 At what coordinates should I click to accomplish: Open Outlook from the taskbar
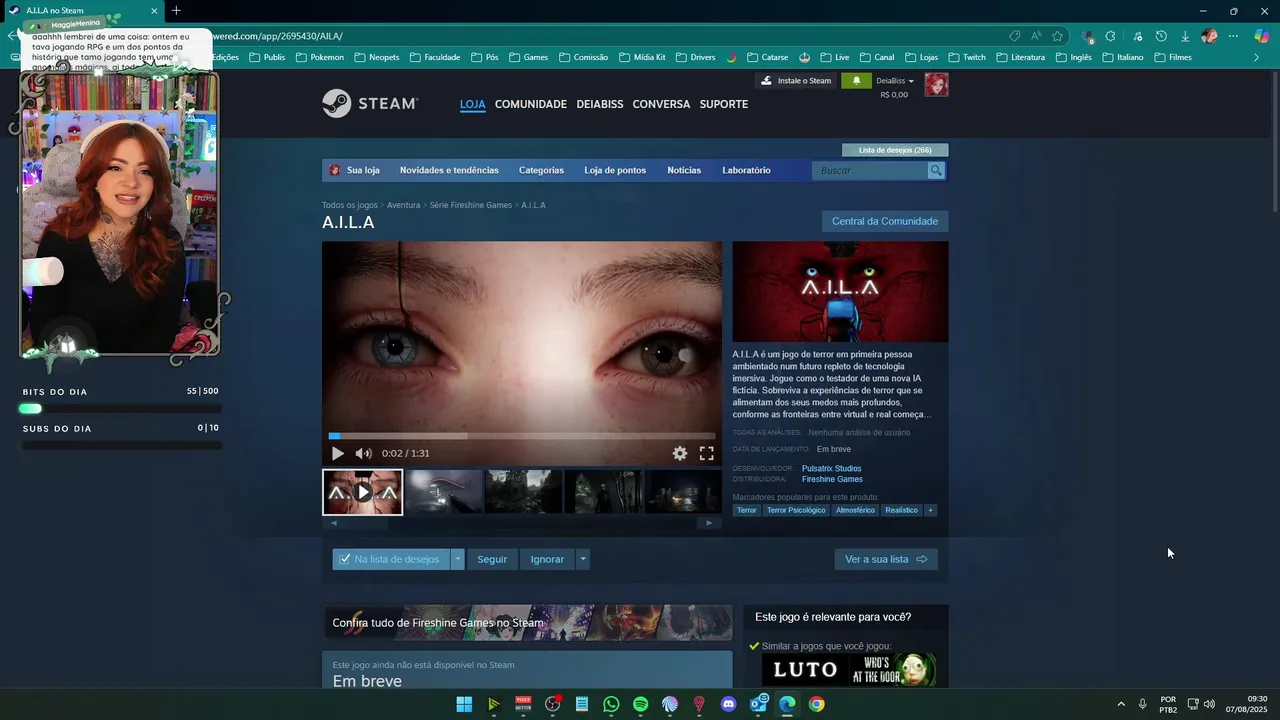[x=758, y=704]
